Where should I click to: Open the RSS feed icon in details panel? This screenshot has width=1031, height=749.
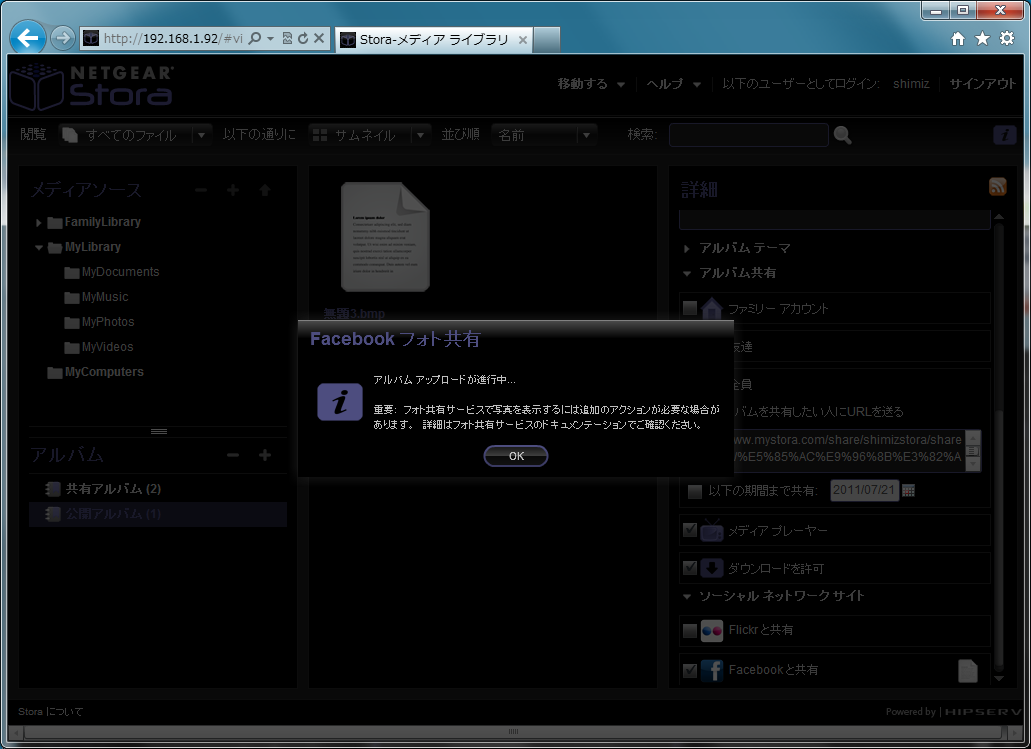click(x=997, y=187)
